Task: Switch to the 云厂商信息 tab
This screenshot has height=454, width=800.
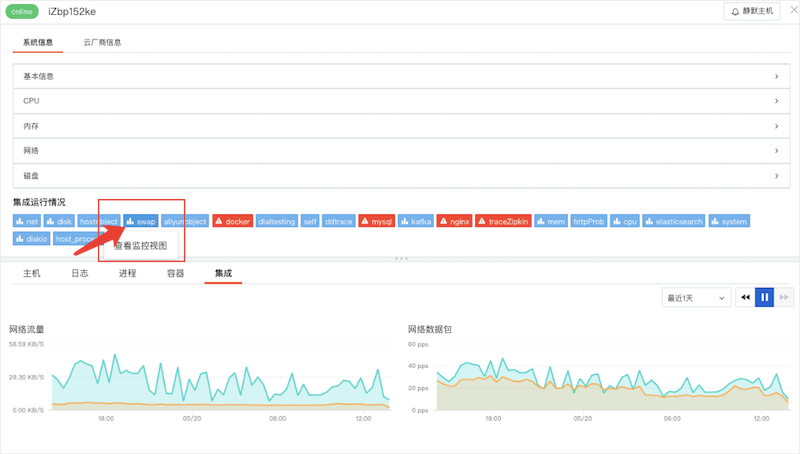Action: 102,43
